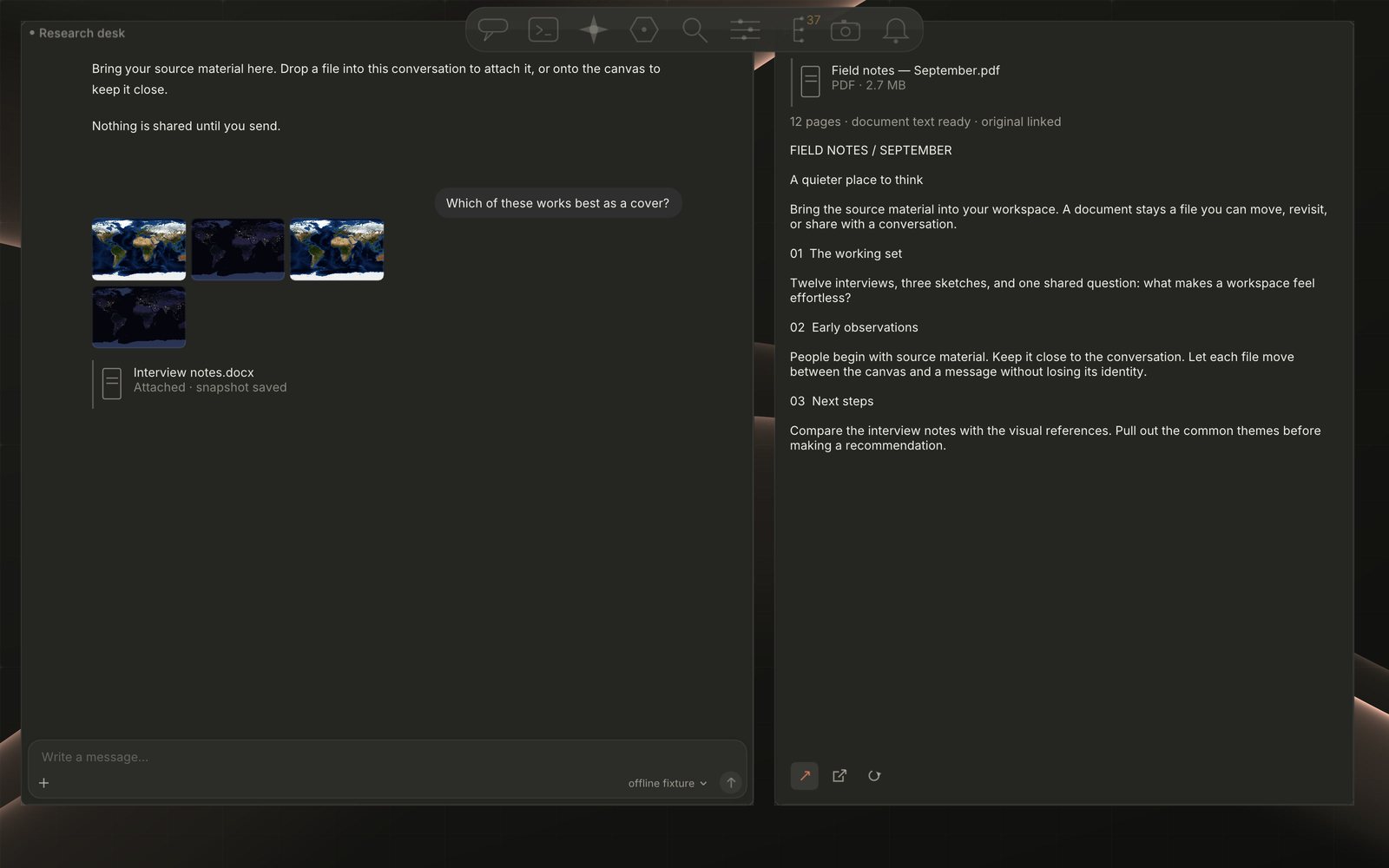Open the night Earth thumbnail between daytime maps

click(x=238, y=250)
